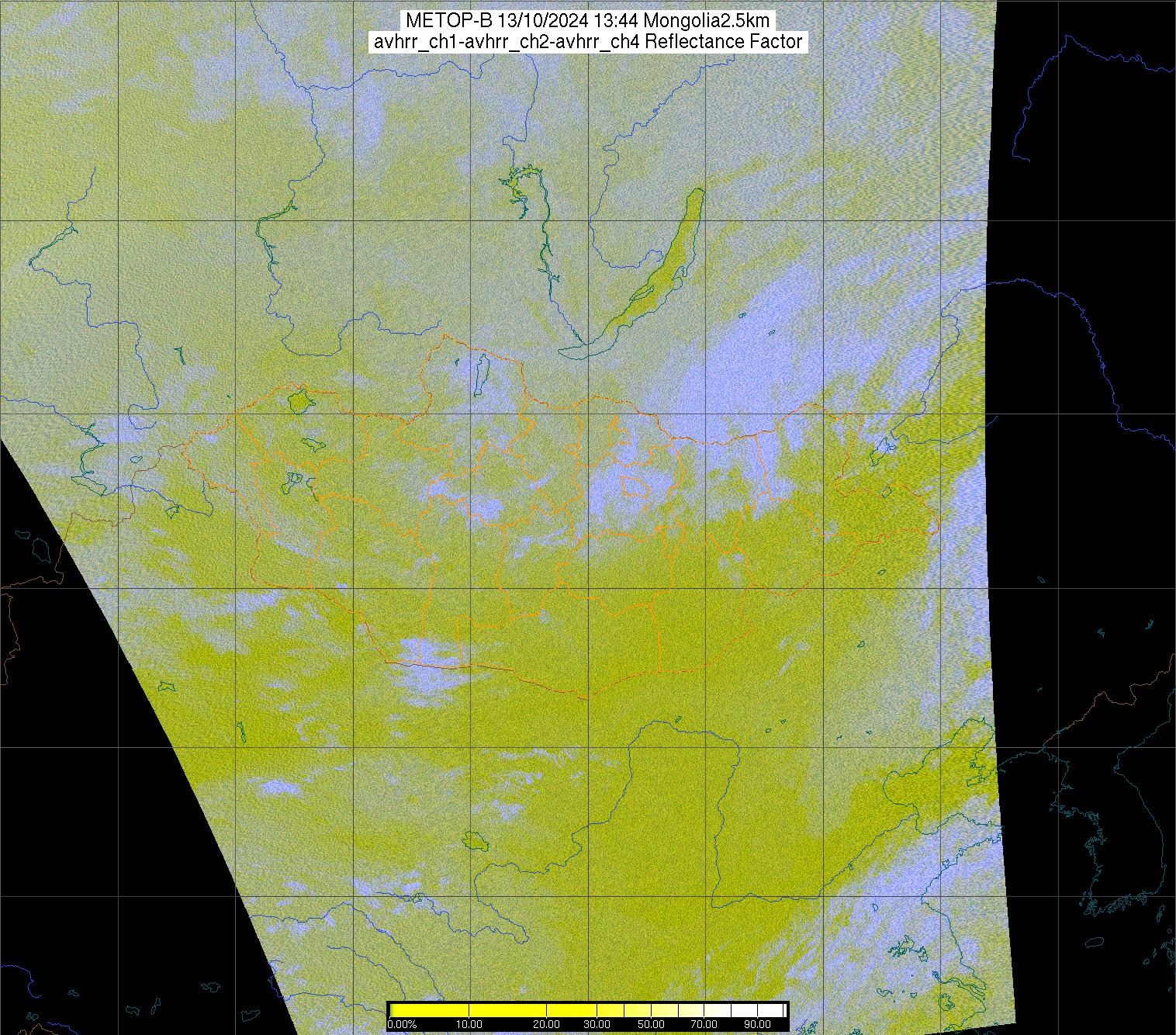1176x1035 pixels.
Task: Click the 20.00 colorbar label
Action: coord(547,1025)
